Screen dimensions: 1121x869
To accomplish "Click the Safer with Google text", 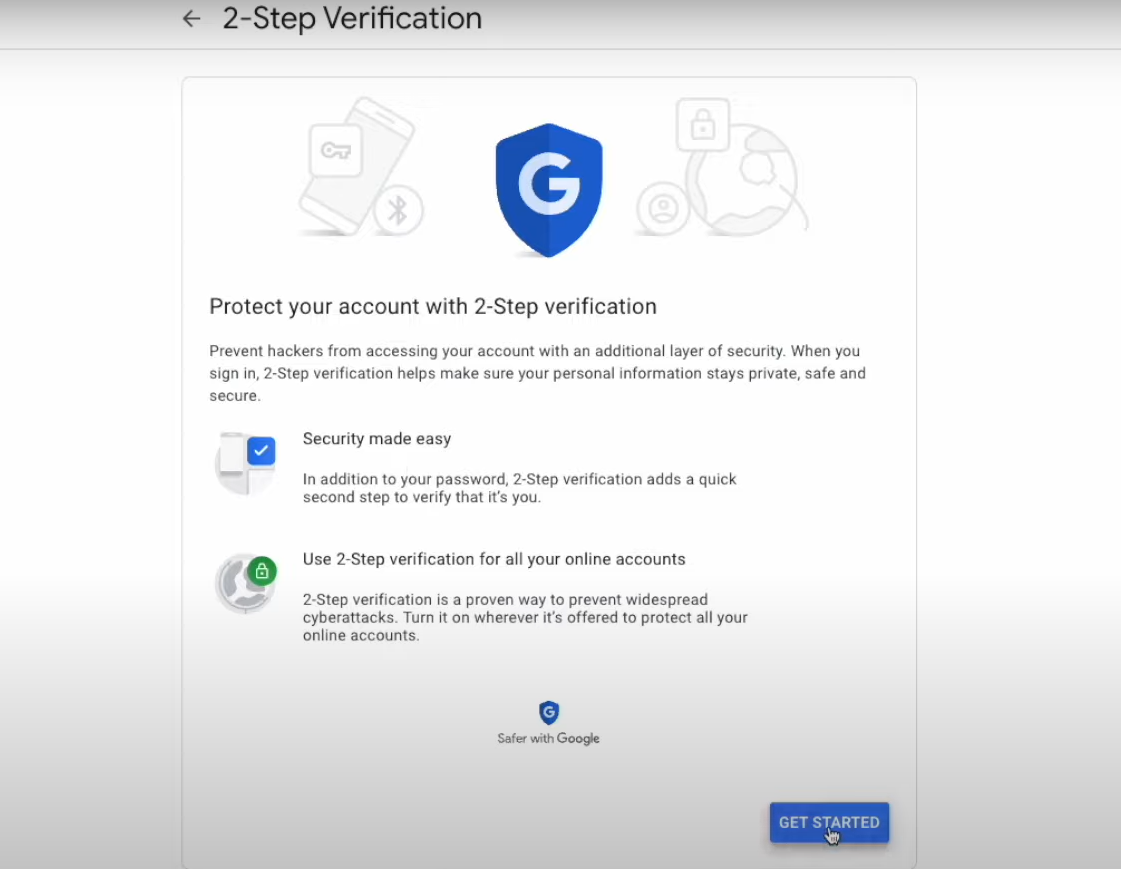I will pos(548,739).
